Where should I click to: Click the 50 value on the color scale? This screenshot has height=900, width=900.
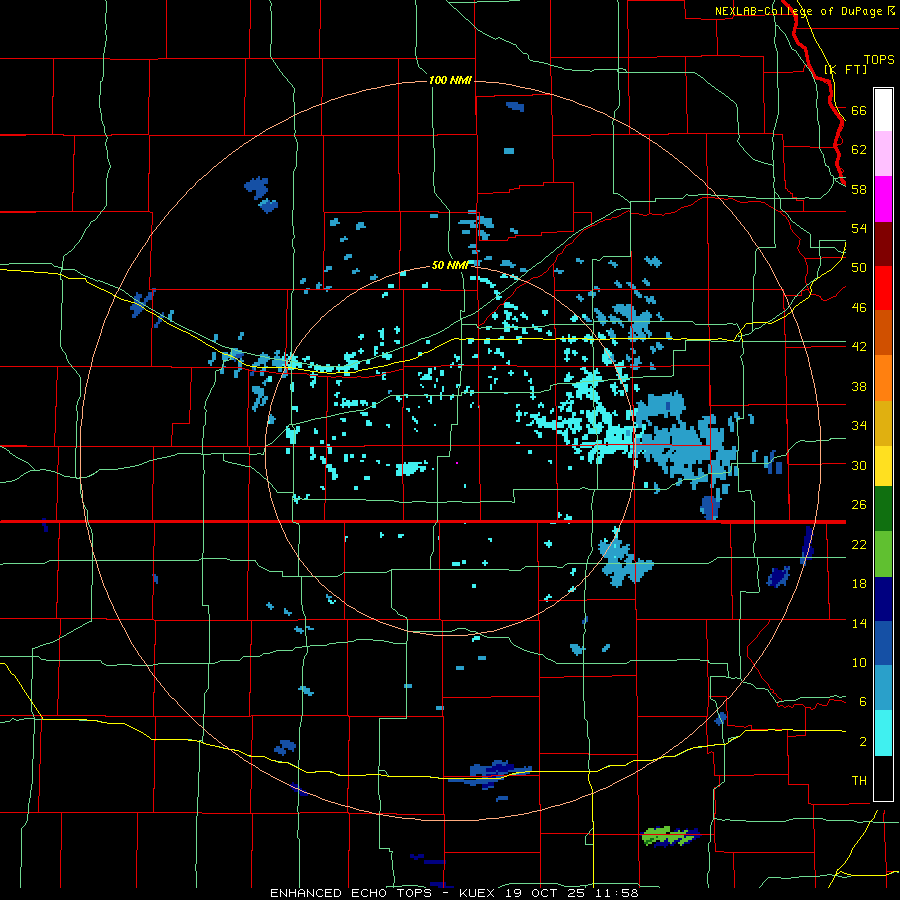[x=859, y=267]
